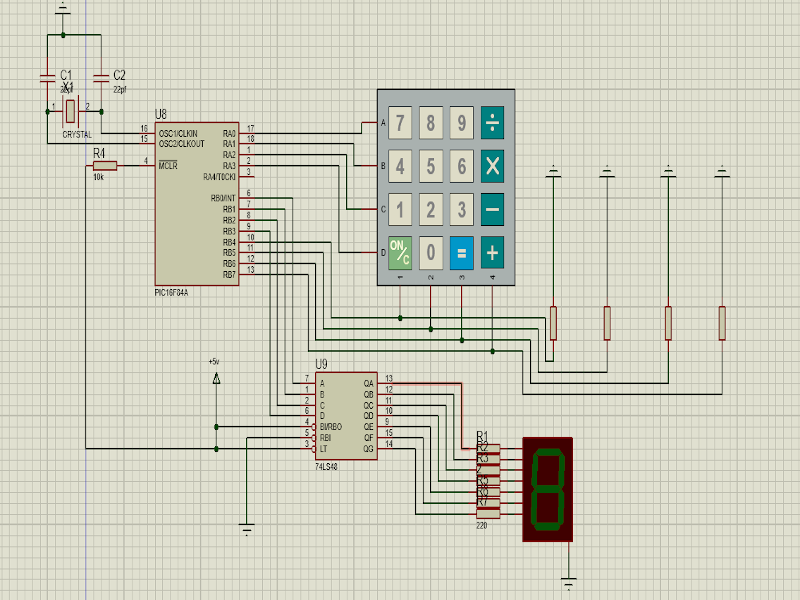The width and height of the screenshot is (800, 600).
Task: Click the 10k resistor value
Action: click(98, 177)
